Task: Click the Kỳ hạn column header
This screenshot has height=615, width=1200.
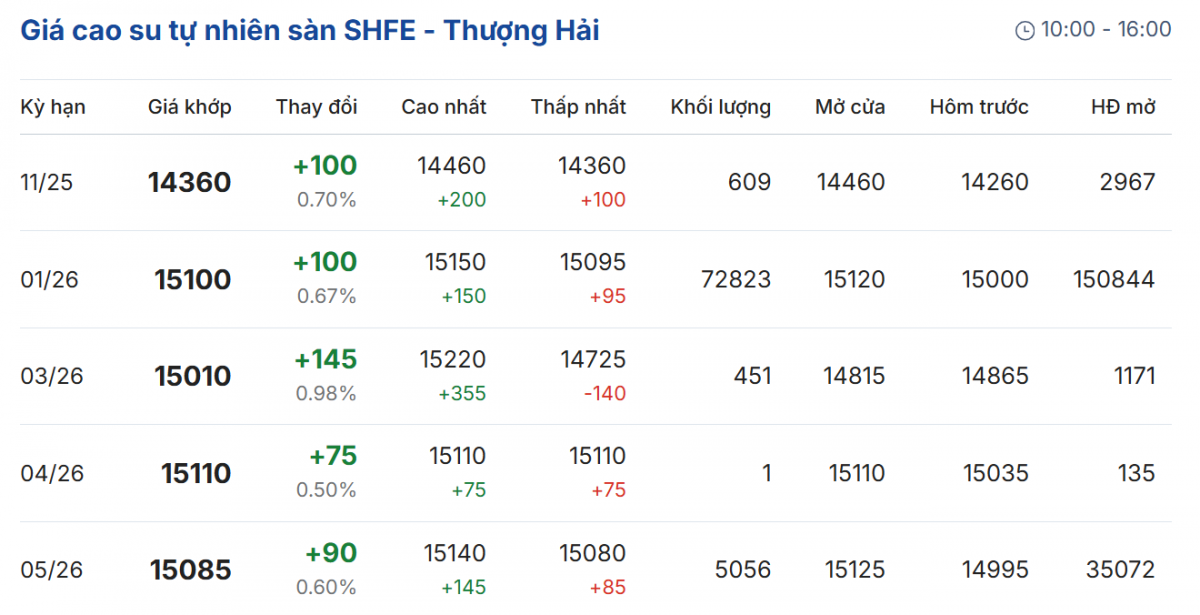Action: click(x=53, y=107)
